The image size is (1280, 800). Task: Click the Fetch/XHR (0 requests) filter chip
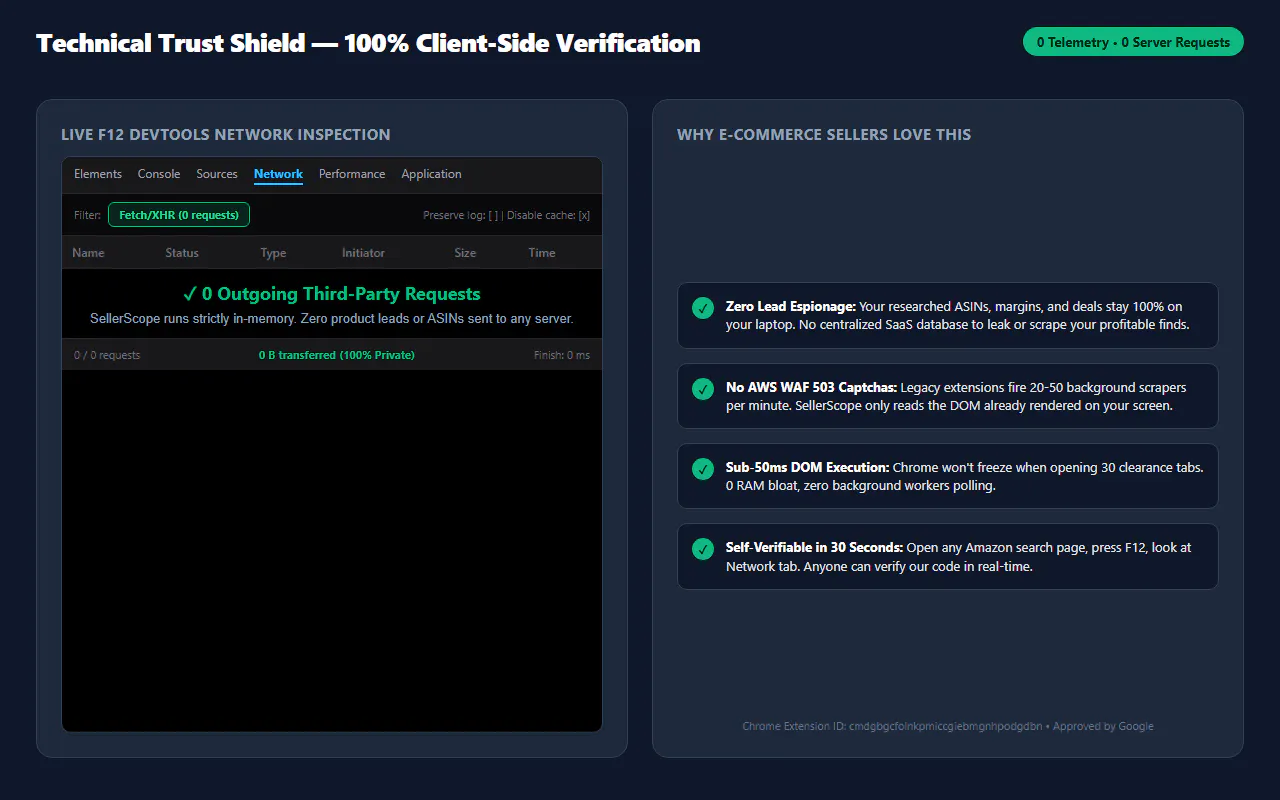179,215
